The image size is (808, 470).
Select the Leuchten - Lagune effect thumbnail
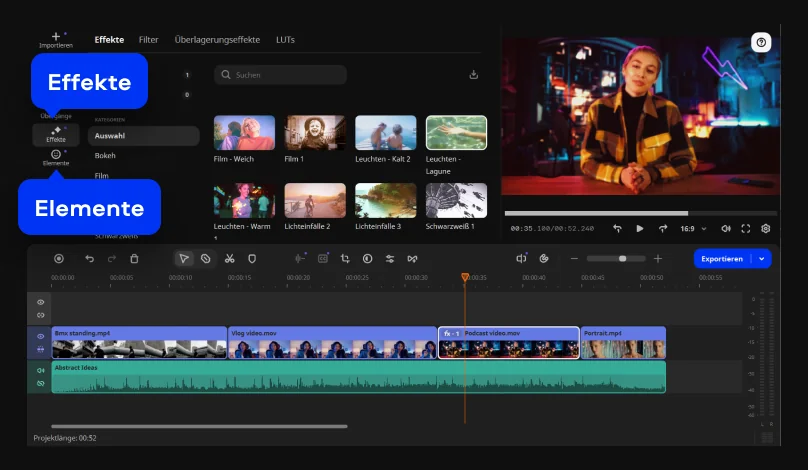(x=456, y=133)
